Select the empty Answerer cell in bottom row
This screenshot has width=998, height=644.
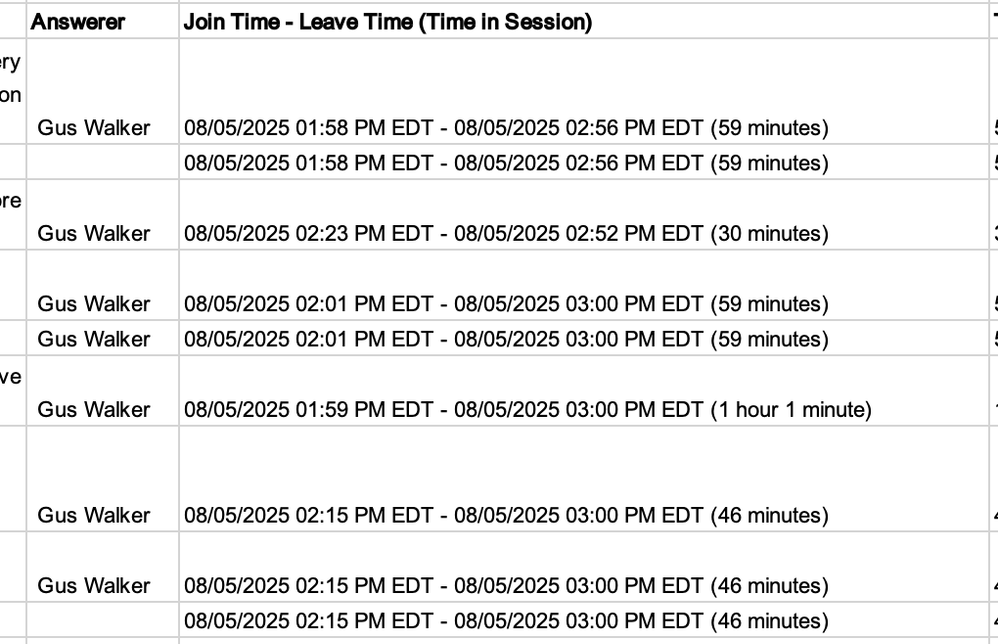tap(102, 620)
